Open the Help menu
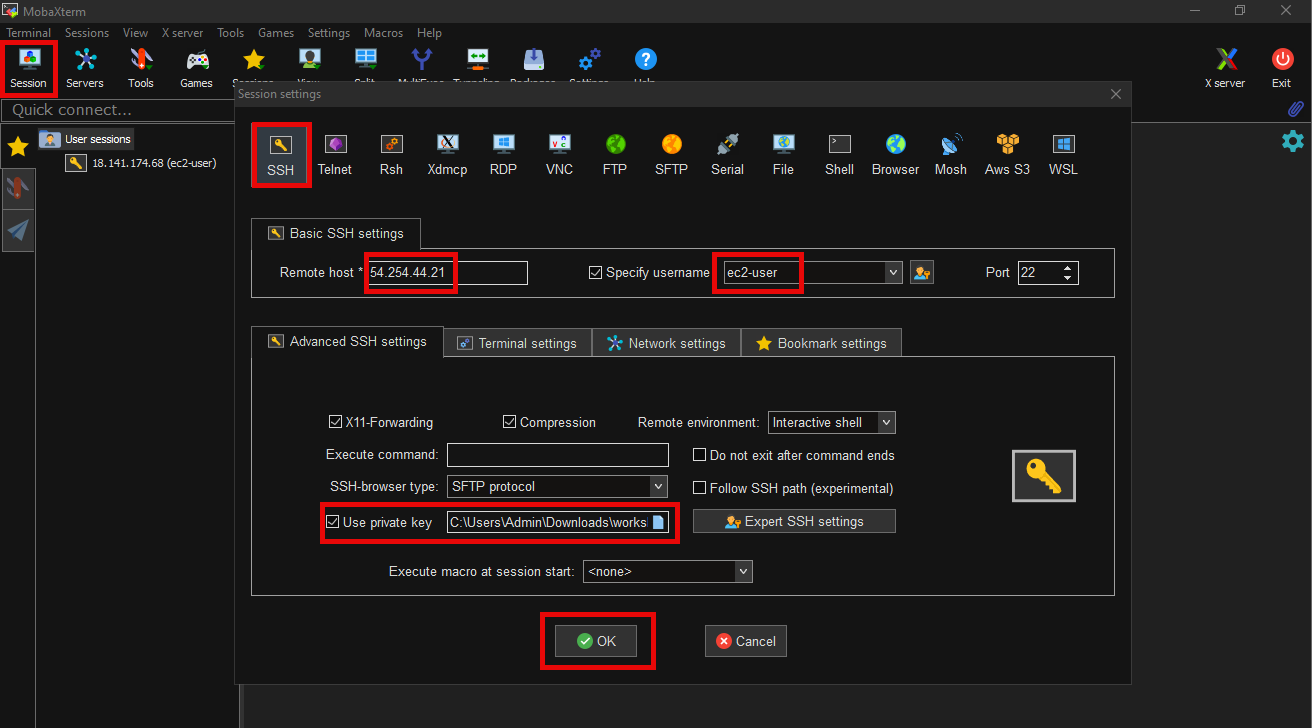This screenshot has height=728, width=1312. 429,33
